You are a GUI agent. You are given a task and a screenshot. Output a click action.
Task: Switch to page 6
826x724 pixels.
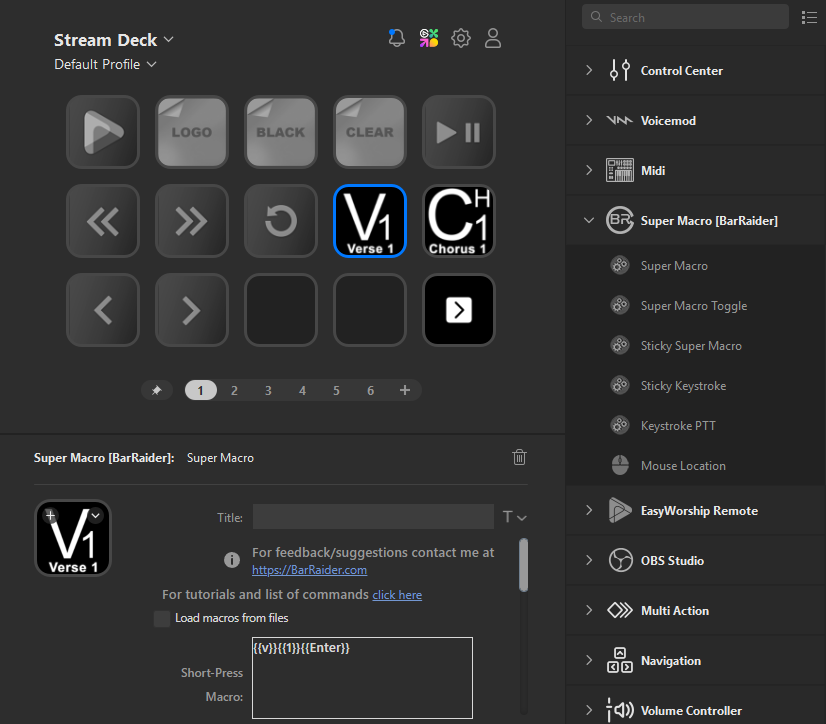point(370,390)
